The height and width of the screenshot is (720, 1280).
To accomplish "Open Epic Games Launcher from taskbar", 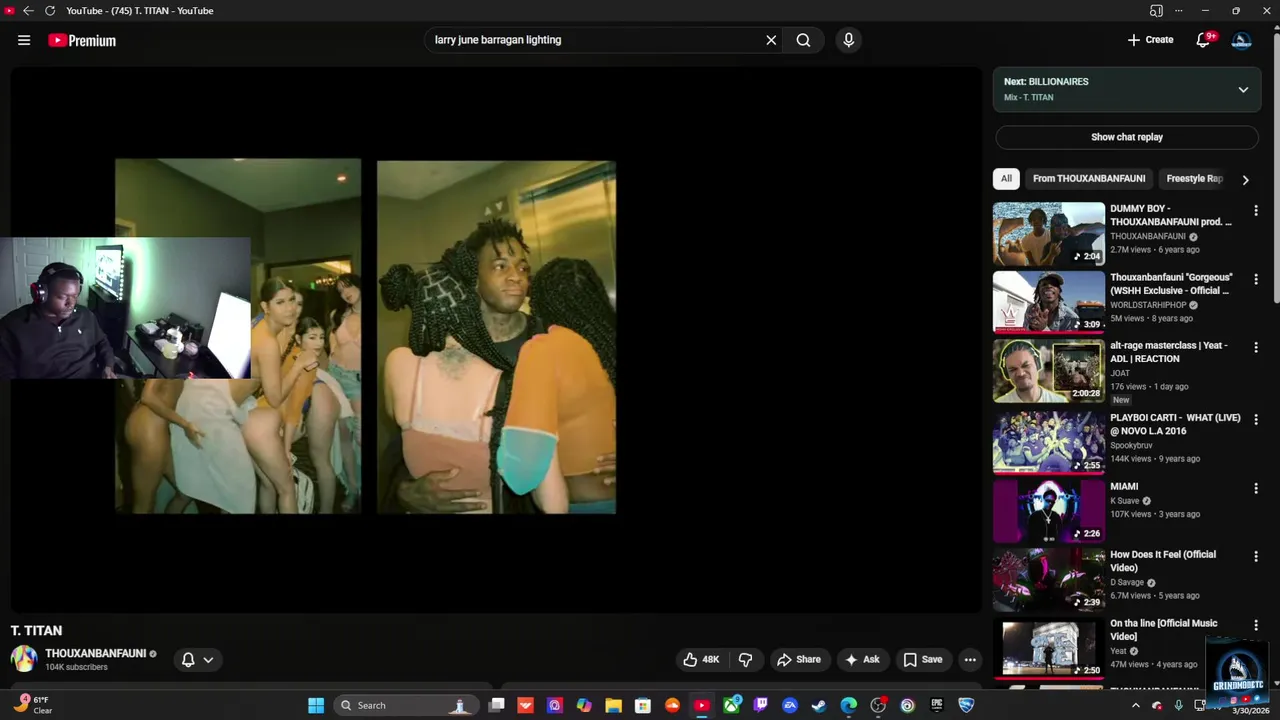I will pyautogui.click(x=937, y=705).
